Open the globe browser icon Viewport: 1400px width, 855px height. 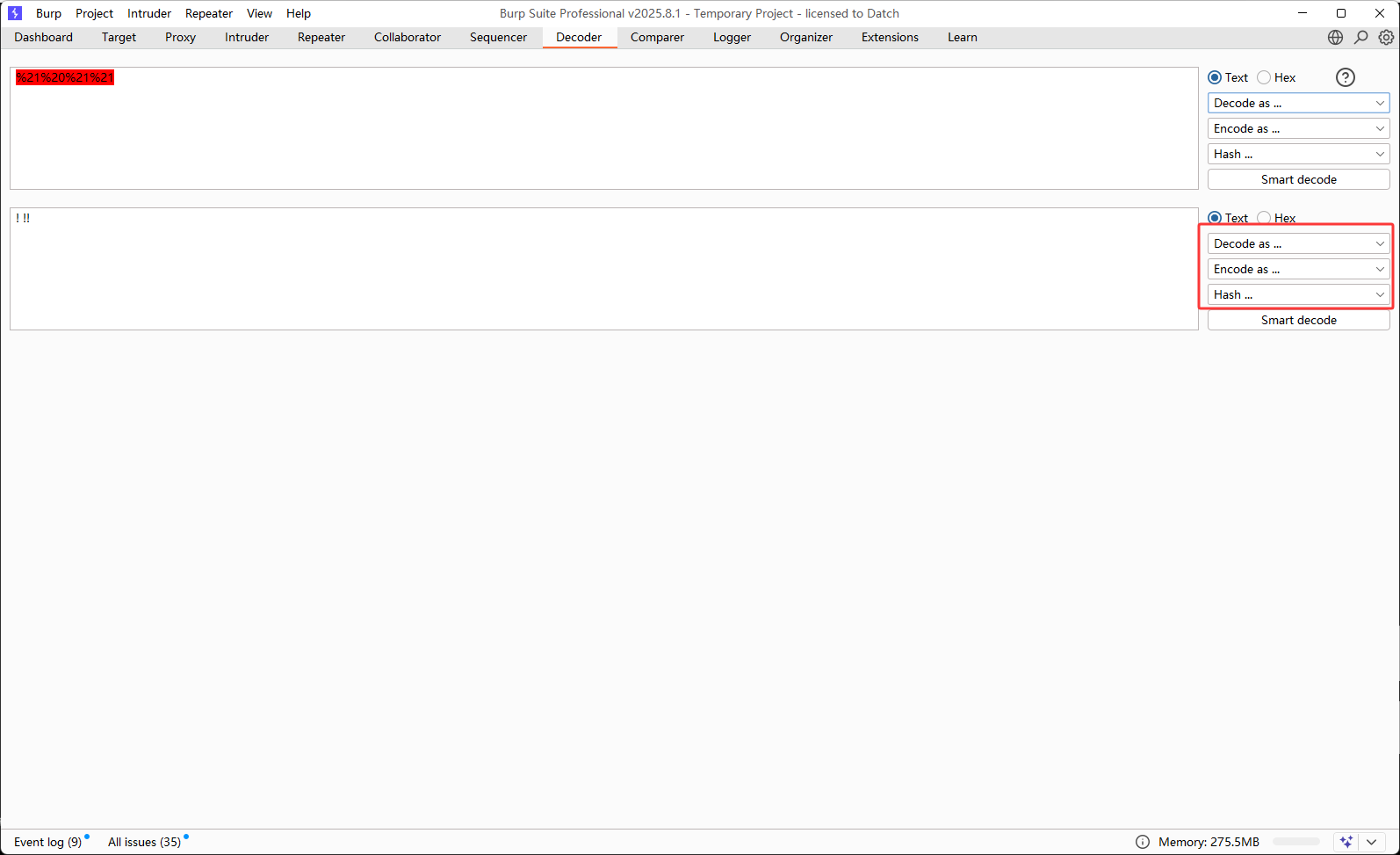pyautogui.click(x=1335, y=37)
